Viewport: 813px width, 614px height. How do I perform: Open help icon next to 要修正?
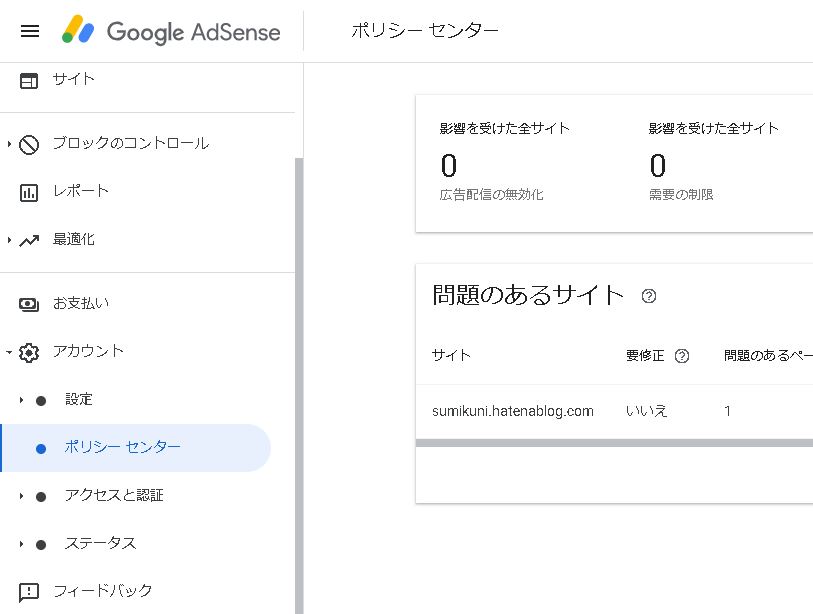coord(682,356)
